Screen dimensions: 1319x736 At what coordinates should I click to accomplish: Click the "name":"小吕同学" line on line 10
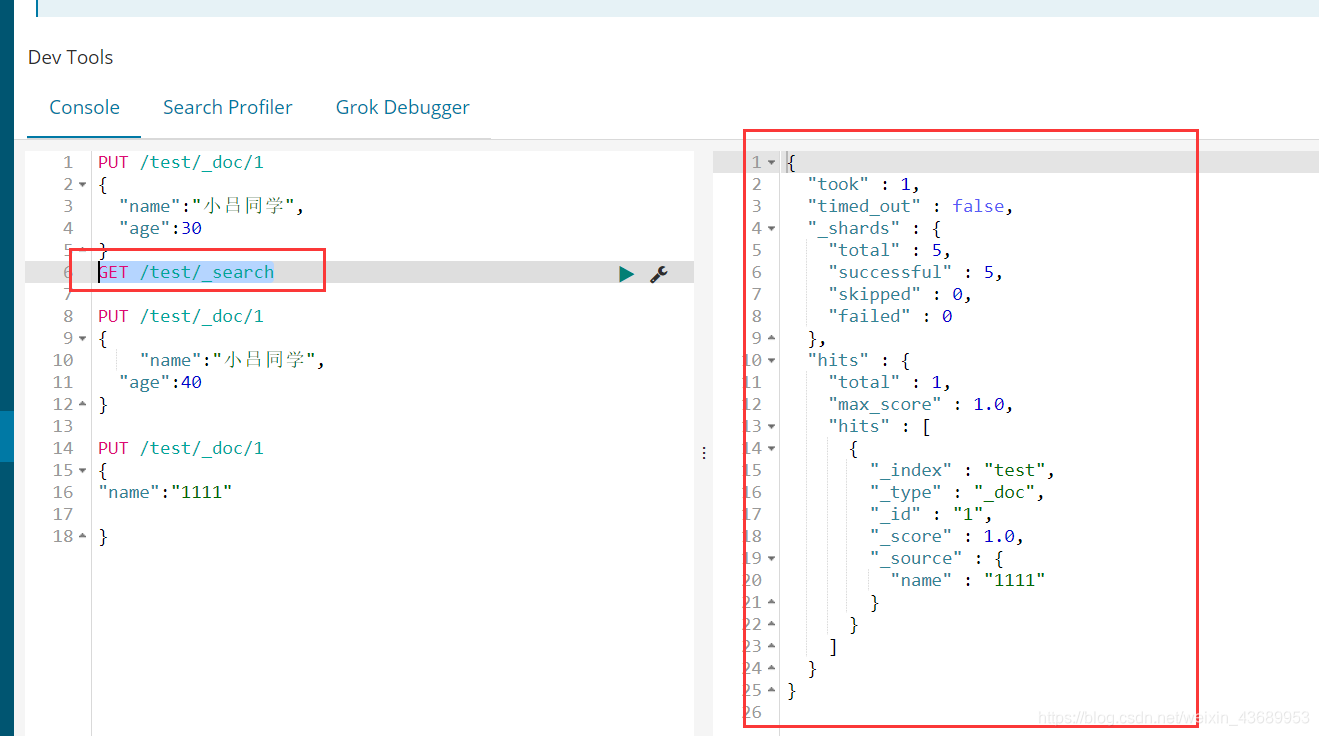(x=232, y=360)
